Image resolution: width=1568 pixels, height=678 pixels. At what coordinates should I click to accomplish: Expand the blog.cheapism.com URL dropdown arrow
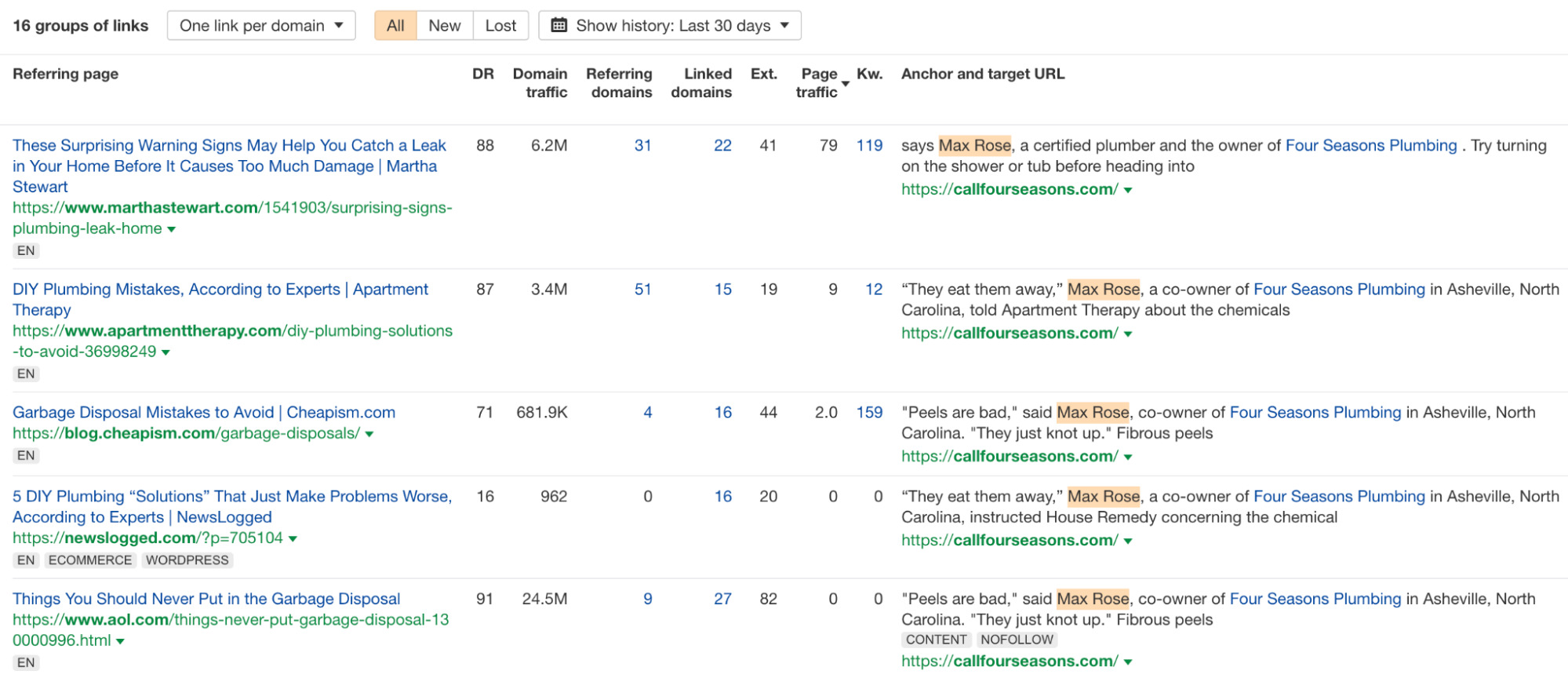coord(369,434)
